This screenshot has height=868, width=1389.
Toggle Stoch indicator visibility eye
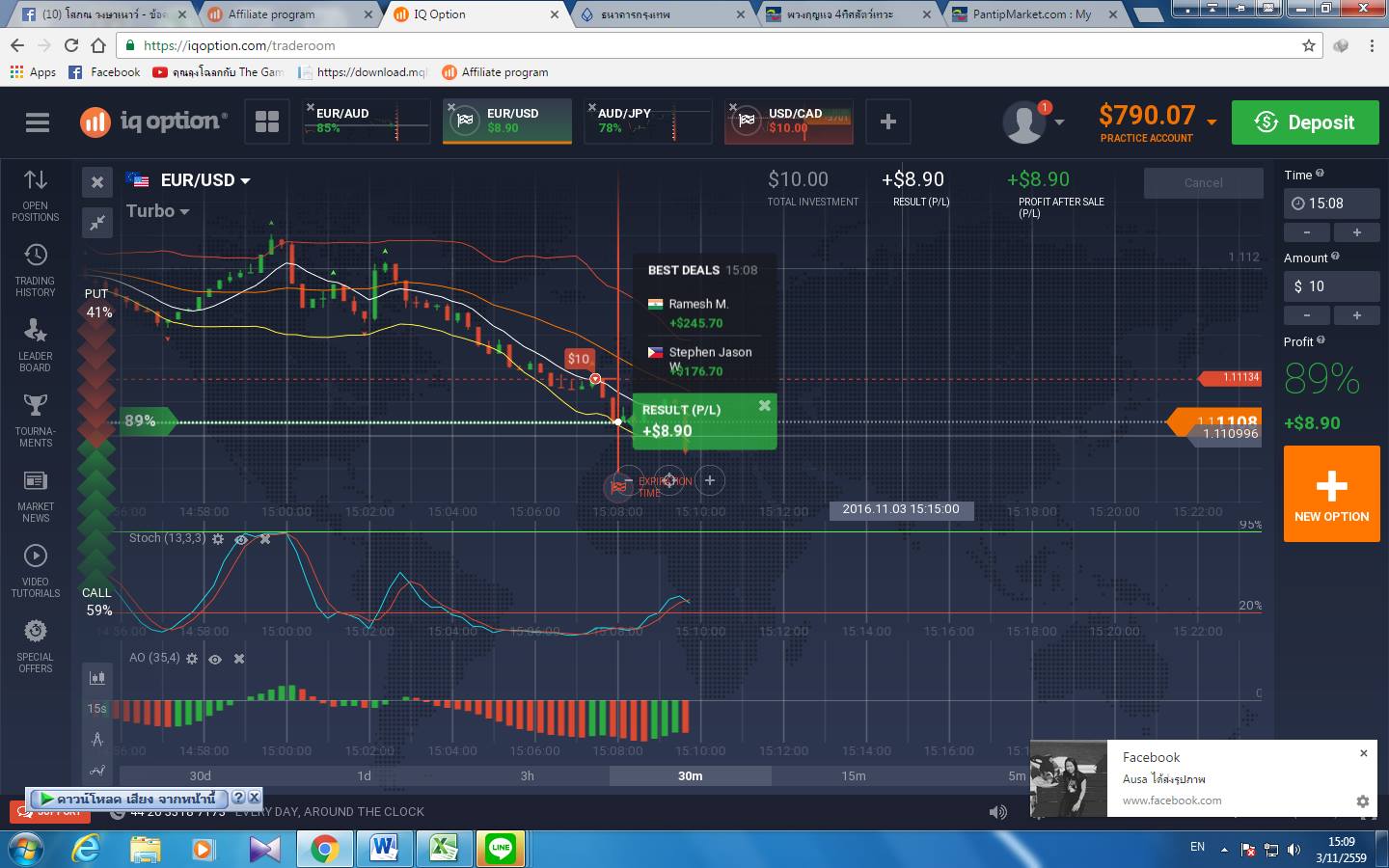pyautogui.click(x=241, y=539)
